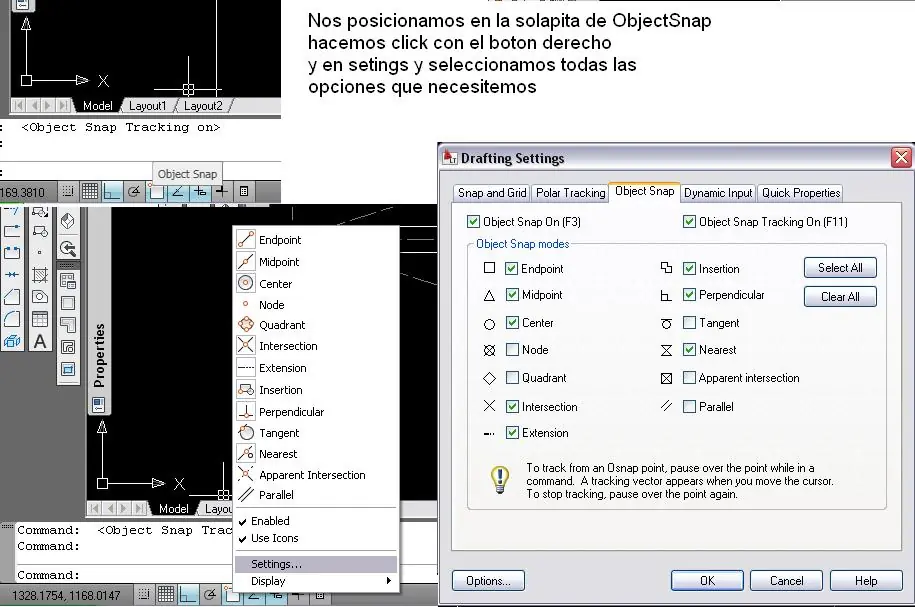This screenshot has height=607, width=915.
Task: Toggle Dynamic Input icon beside 169.3810 readout
Action: 200,191
